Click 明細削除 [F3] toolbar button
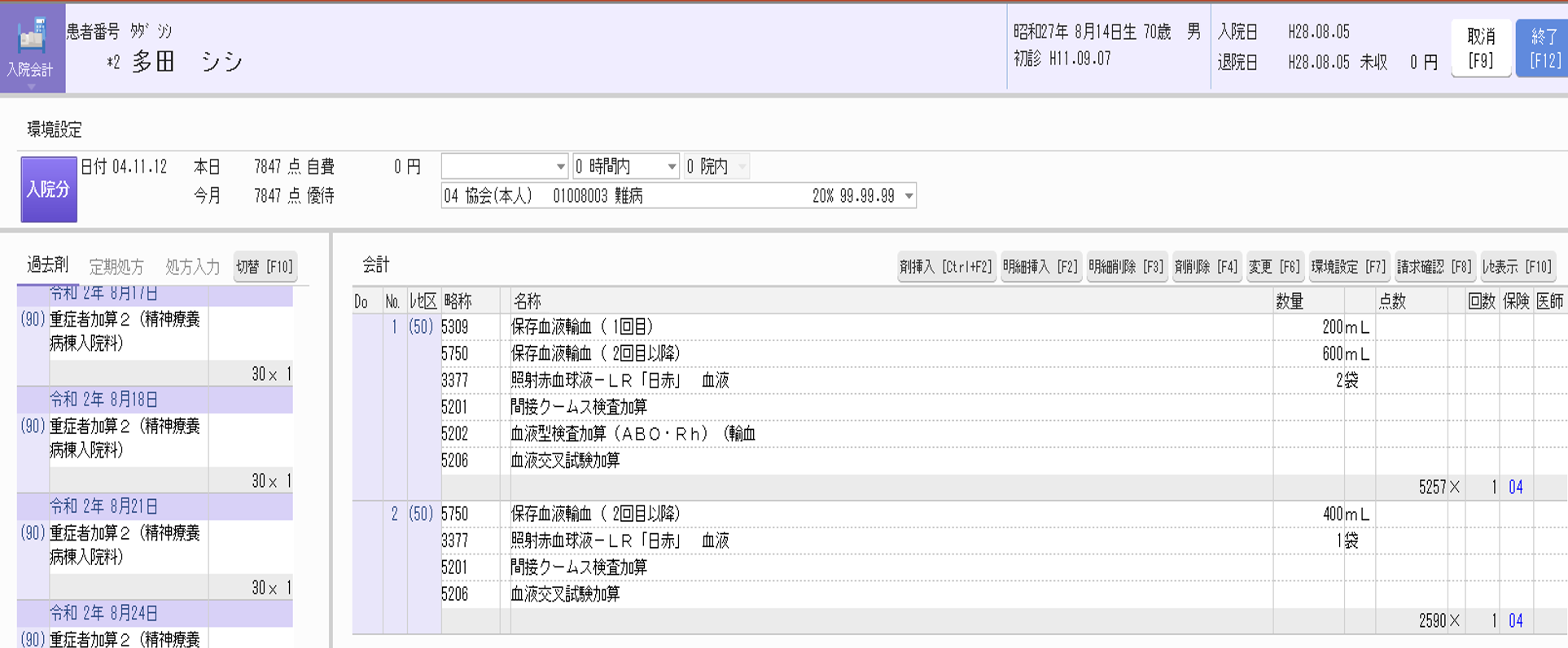Screen dimensions: 1568x648 [x=1127, y=267]
